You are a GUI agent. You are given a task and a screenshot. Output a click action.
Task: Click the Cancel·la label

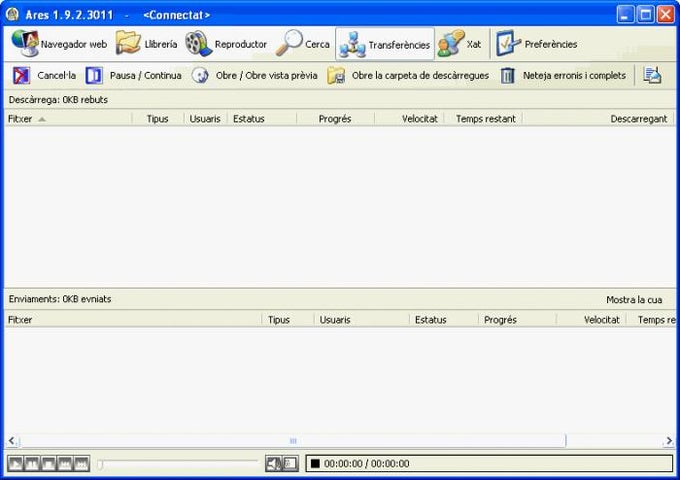[x=56, y=75]
